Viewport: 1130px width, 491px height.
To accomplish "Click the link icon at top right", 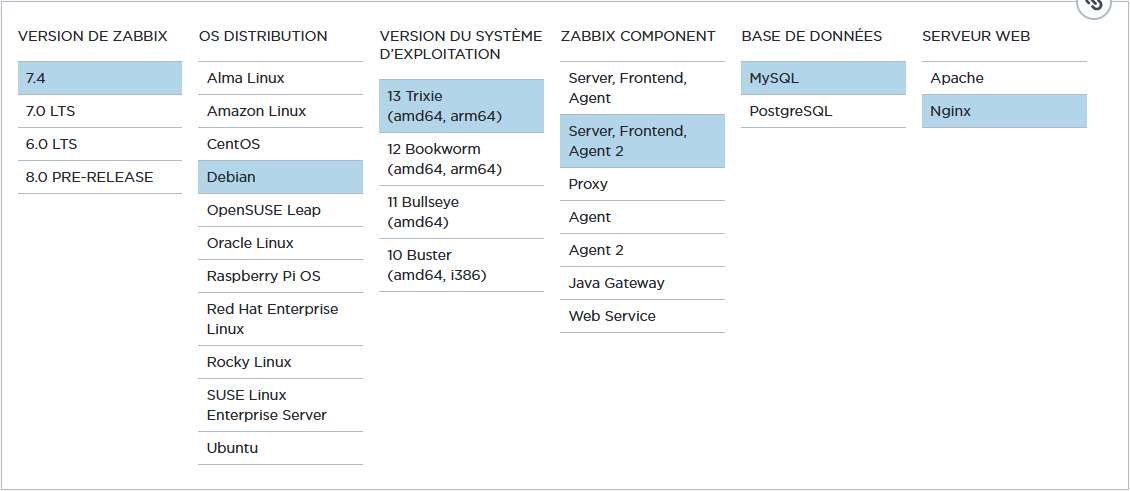I will [x=1095, y=5].
